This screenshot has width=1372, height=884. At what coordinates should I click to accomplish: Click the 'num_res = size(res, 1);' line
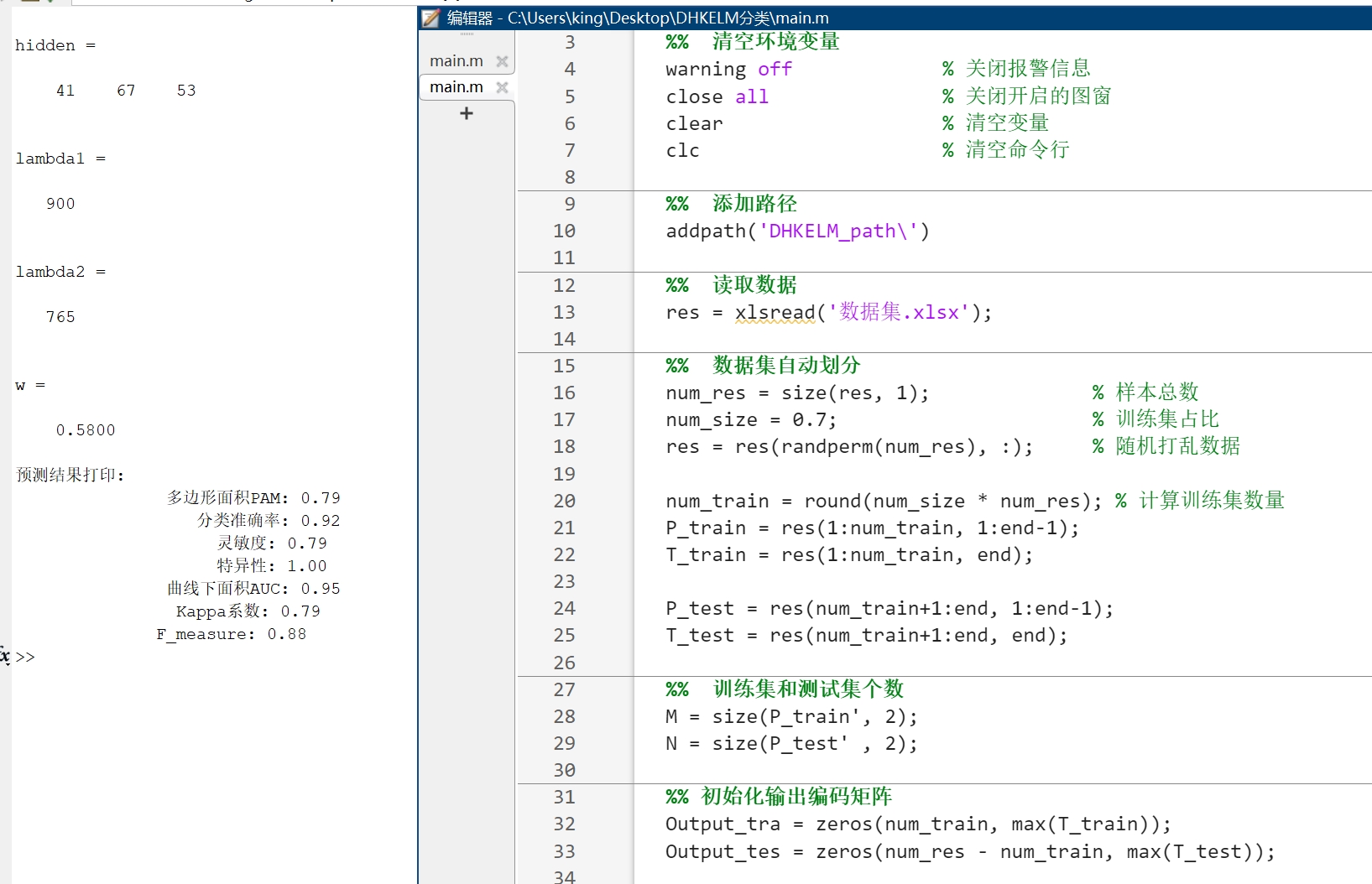click(797, 393)
